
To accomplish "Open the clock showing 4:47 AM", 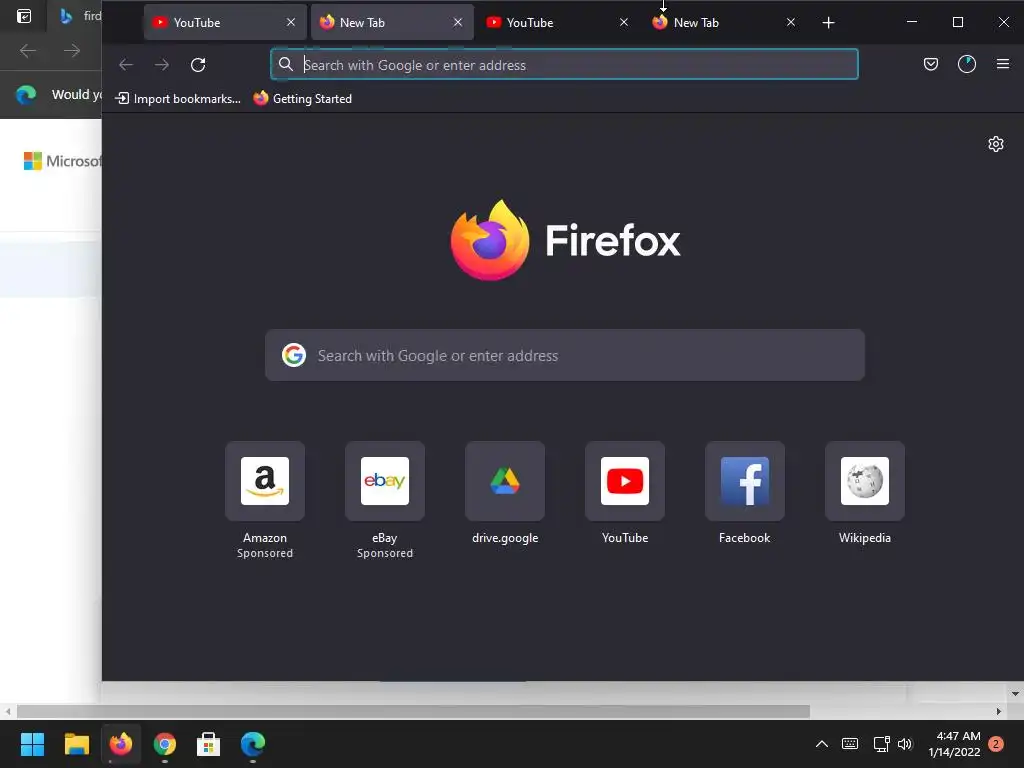I will tap(954, 744).
